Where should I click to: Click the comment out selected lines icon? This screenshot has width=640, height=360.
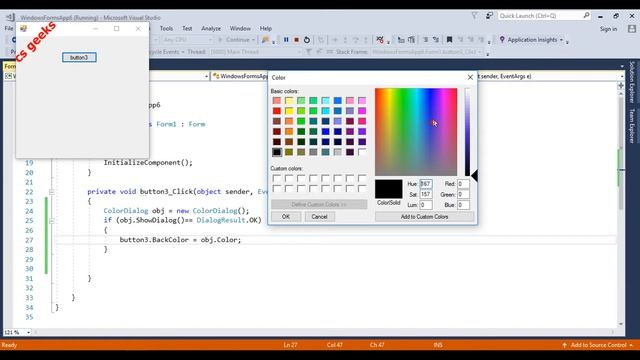[426, 40]
